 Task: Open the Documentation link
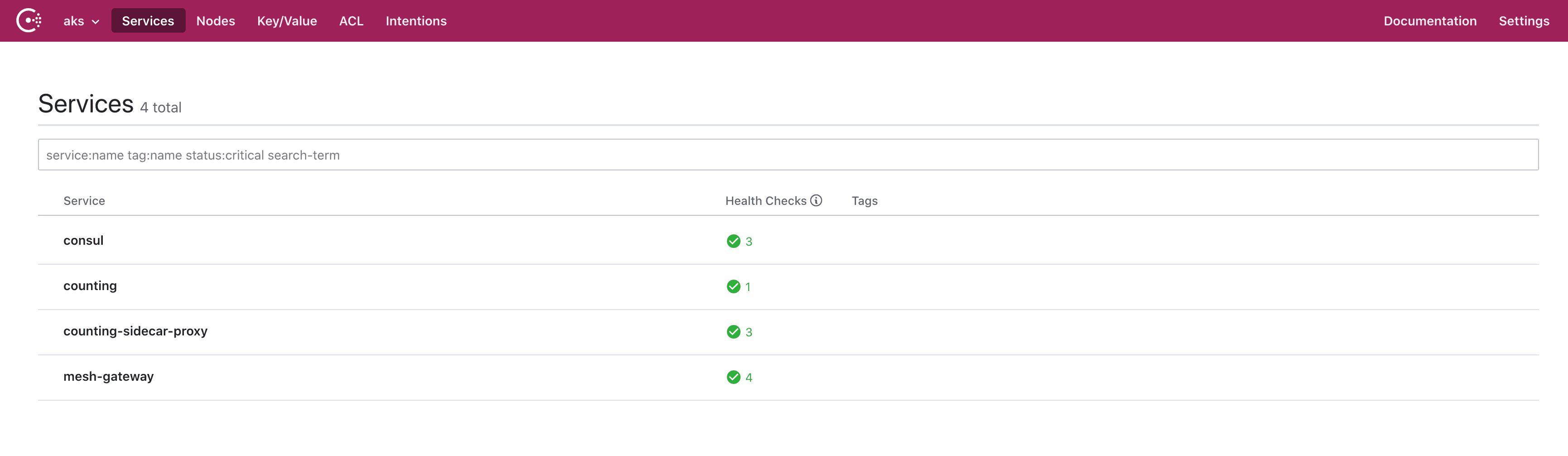click(1430, 21)
